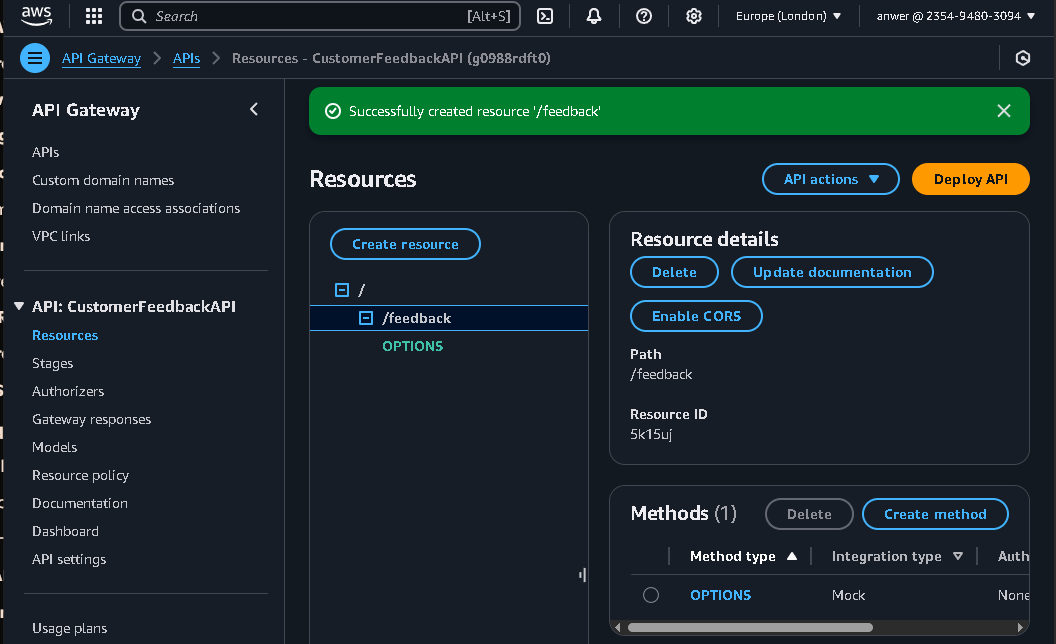The width and height of the screenshot is (1056, 644).
Task: Click the API Gateway breadcrumb link
Action: pos(102,59)
